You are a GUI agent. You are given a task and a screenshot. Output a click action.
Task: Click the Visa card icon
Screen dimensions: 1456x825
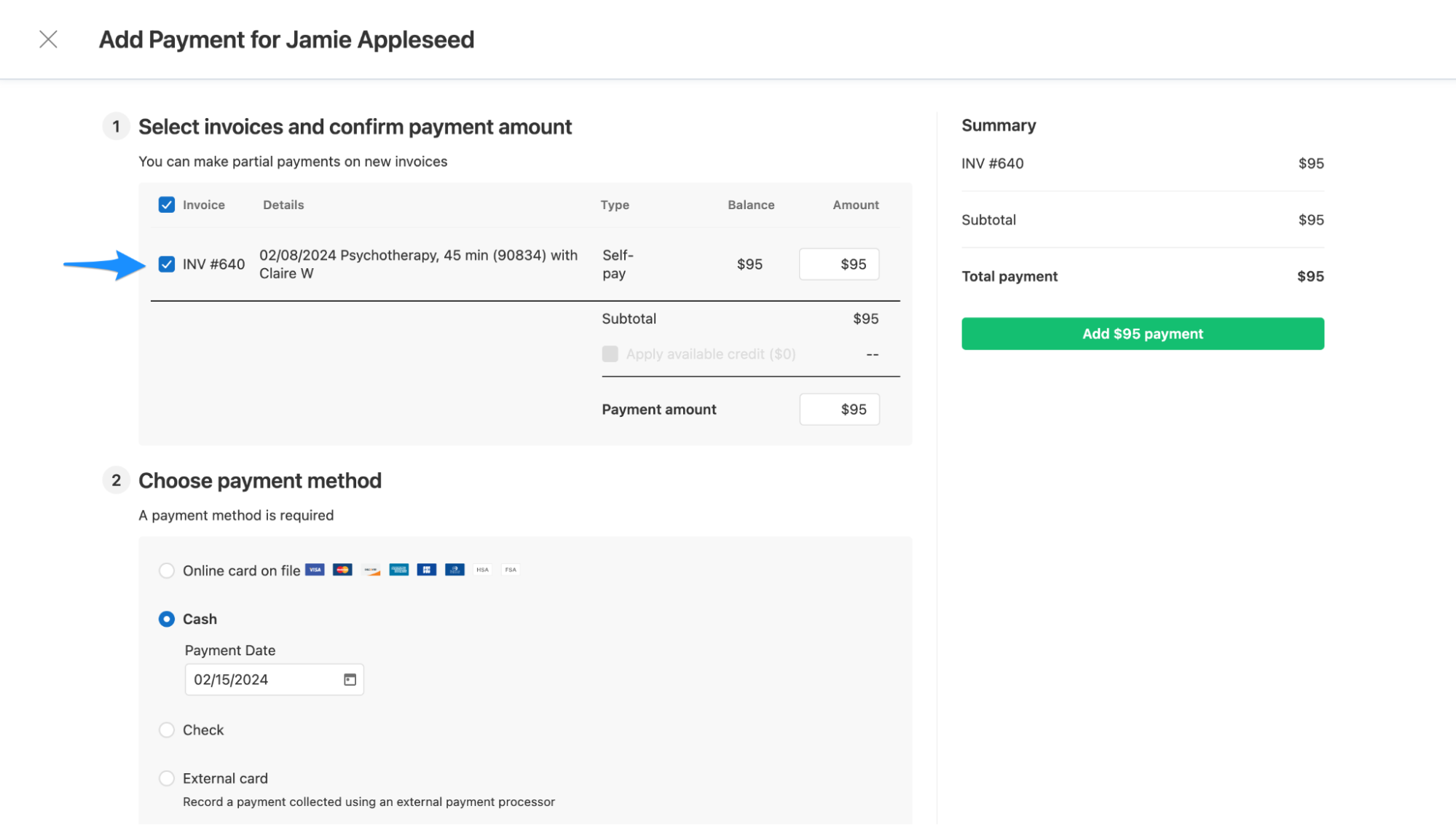pos(315,570)
